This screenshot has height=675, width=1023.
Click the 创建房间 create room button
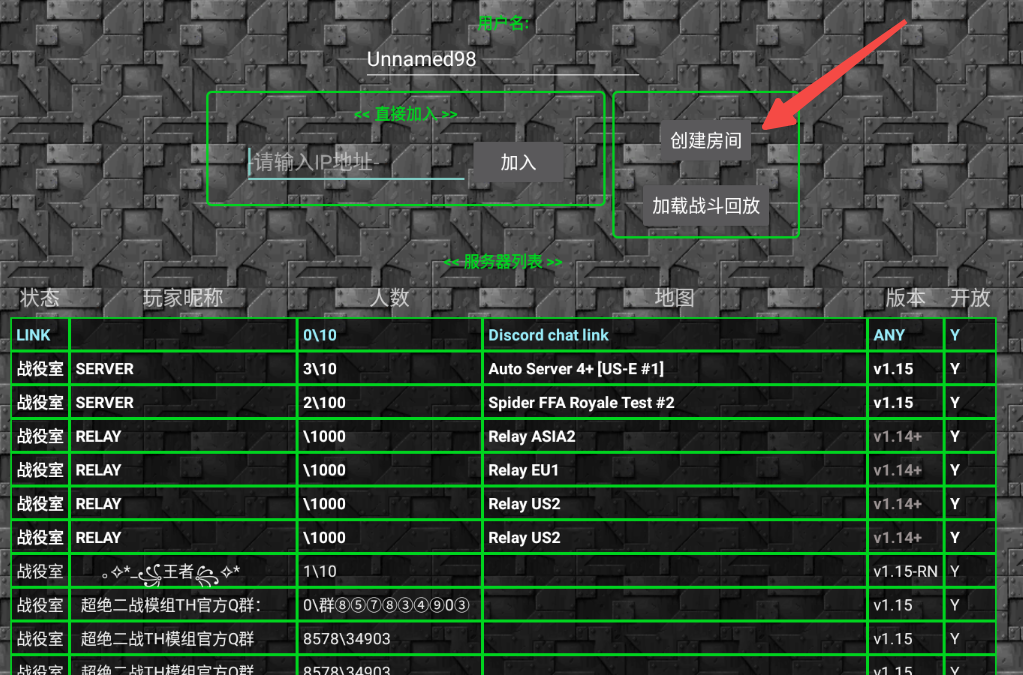pos(706,141)
